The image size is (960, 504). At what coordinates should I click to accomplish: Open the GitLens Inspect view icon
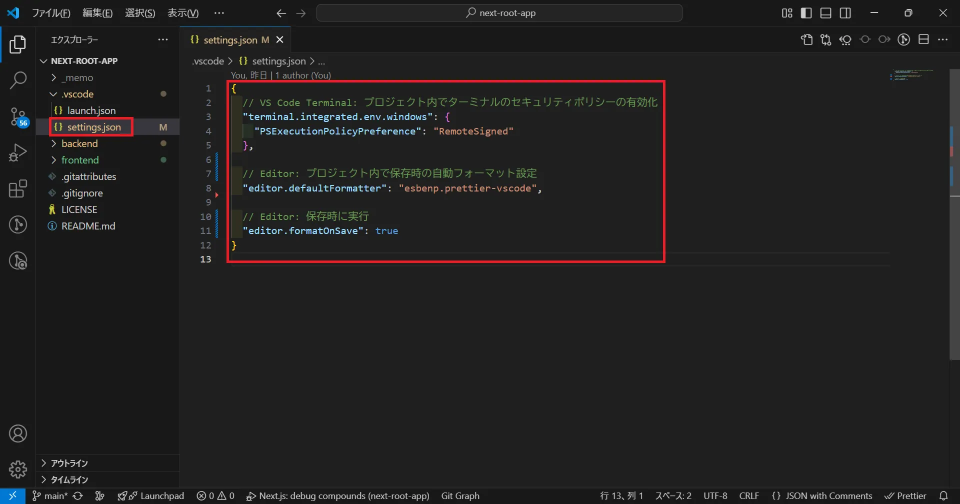tap(18, 261)
